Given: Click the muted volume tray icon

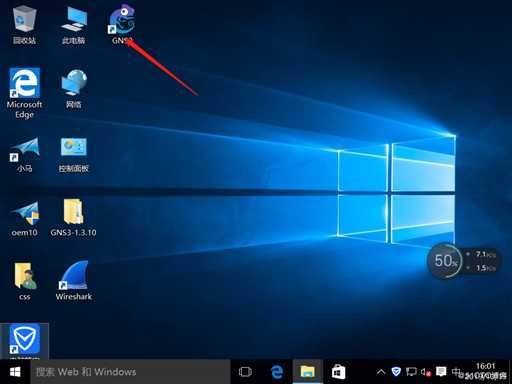Looking at the screenshot, I should tap(426, 372).
